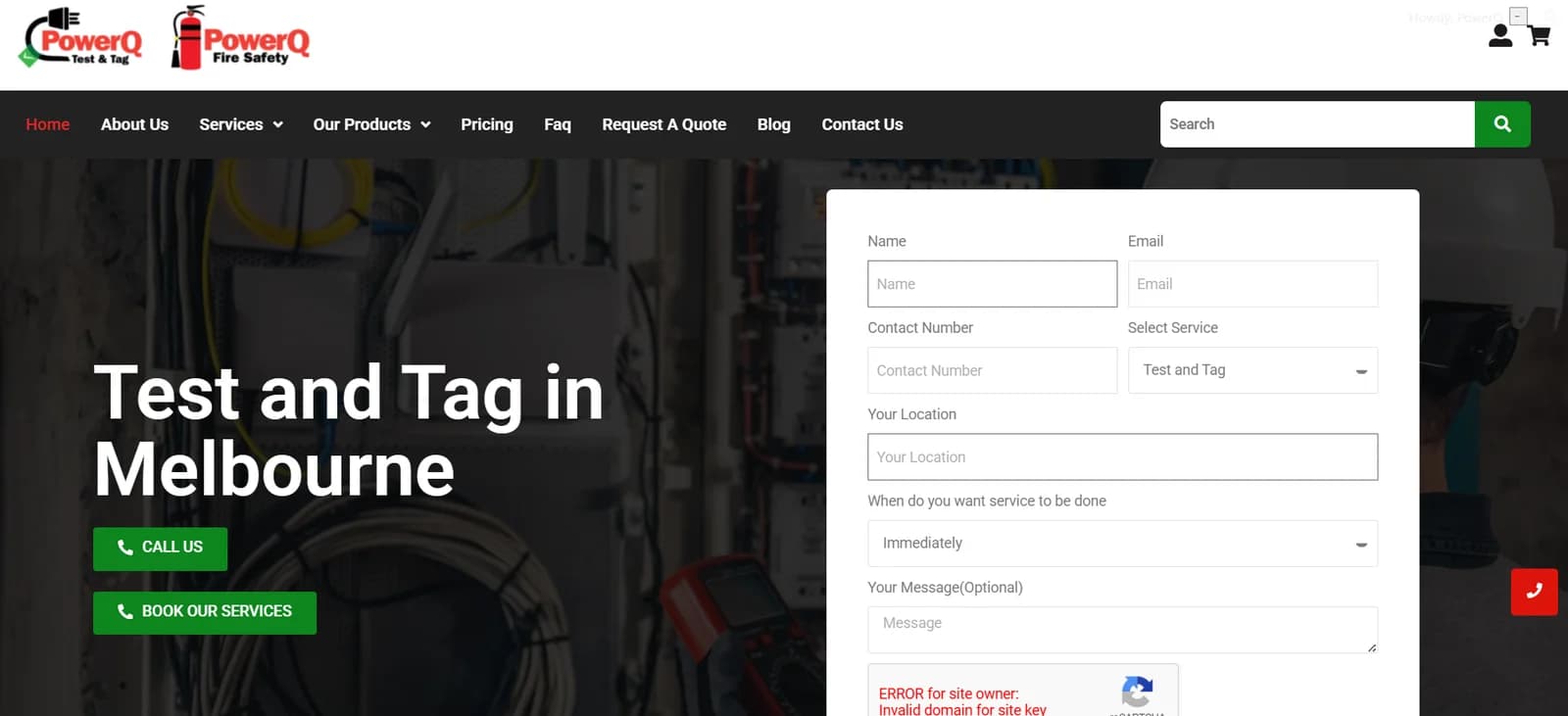Click into the Email input field
Viewport: 1568px width, 716px height.
coord(1251,284)
